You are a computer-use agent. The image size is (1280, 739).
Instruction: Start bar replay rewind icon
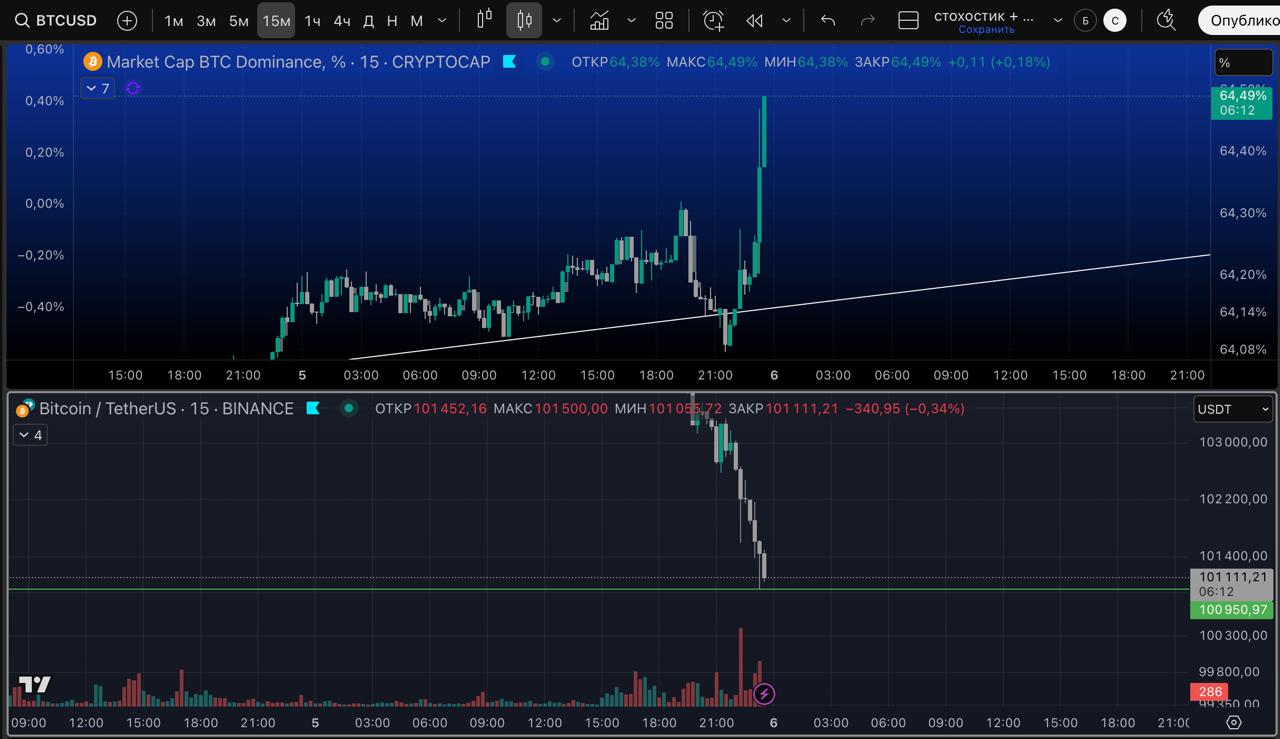tap(755, 20)
